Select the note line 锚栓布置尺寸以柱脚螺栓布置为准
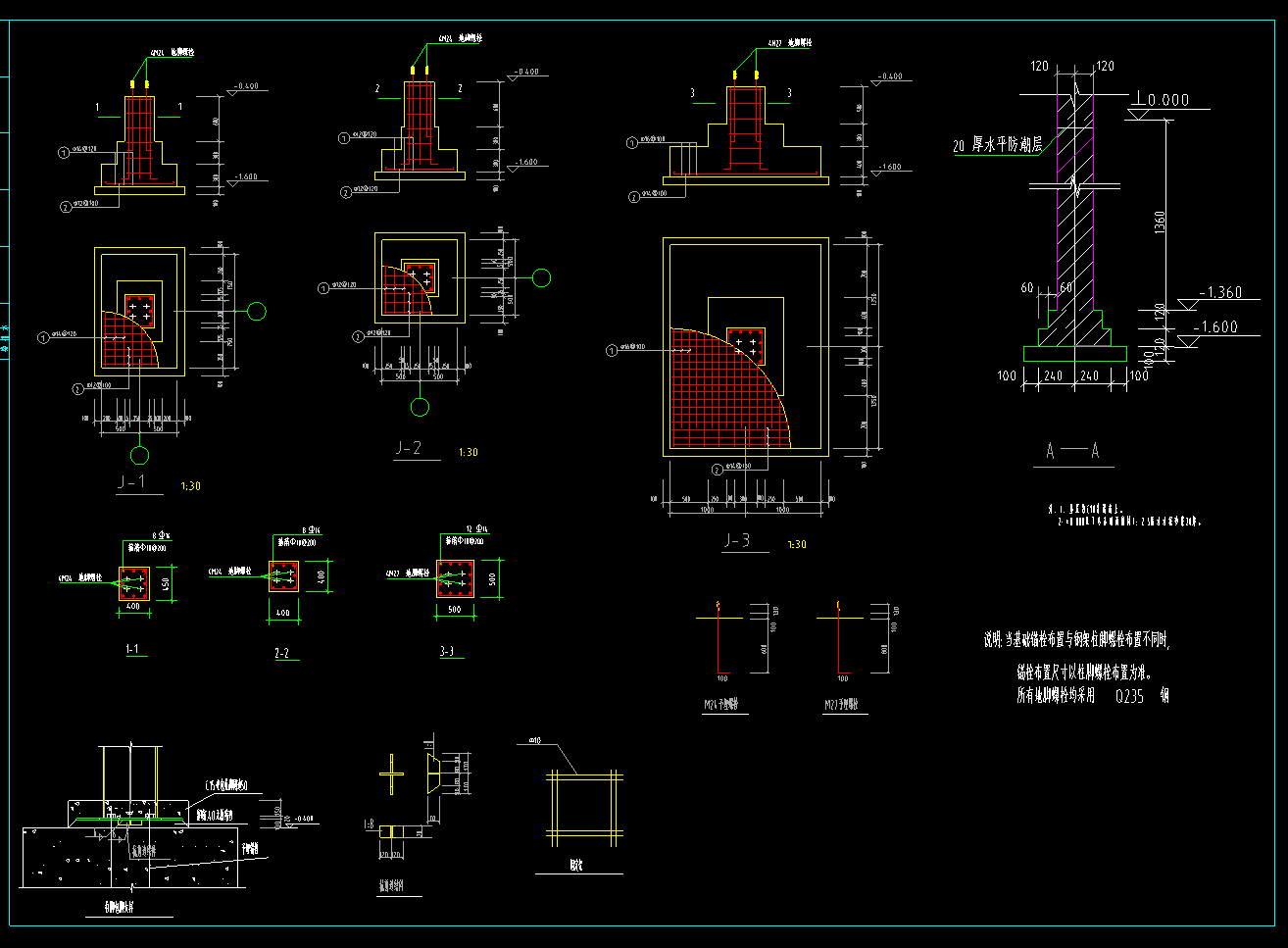The height and width of the screenshot is (948, 1288). [x=1084, y=673]
